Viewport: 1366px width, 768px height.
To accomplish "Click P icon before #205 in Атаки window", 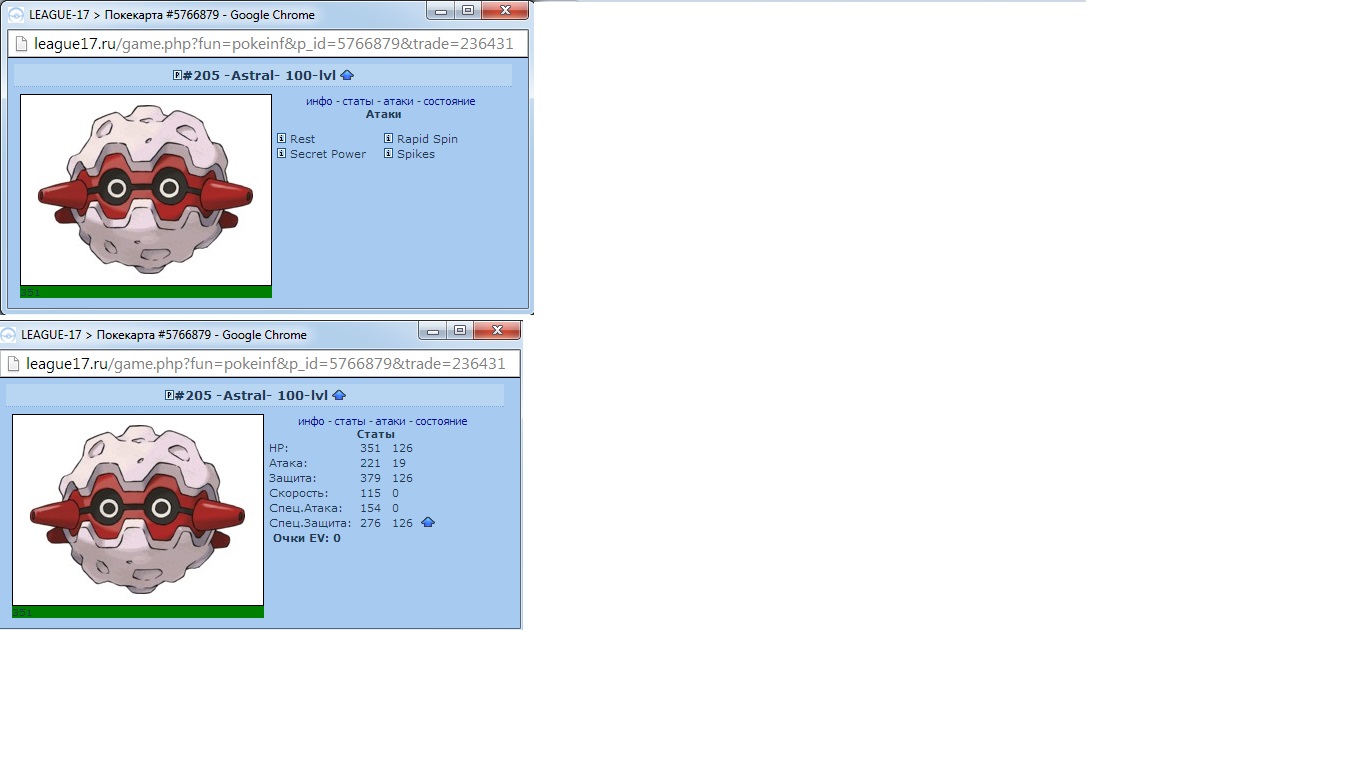I will coord(177,75).
